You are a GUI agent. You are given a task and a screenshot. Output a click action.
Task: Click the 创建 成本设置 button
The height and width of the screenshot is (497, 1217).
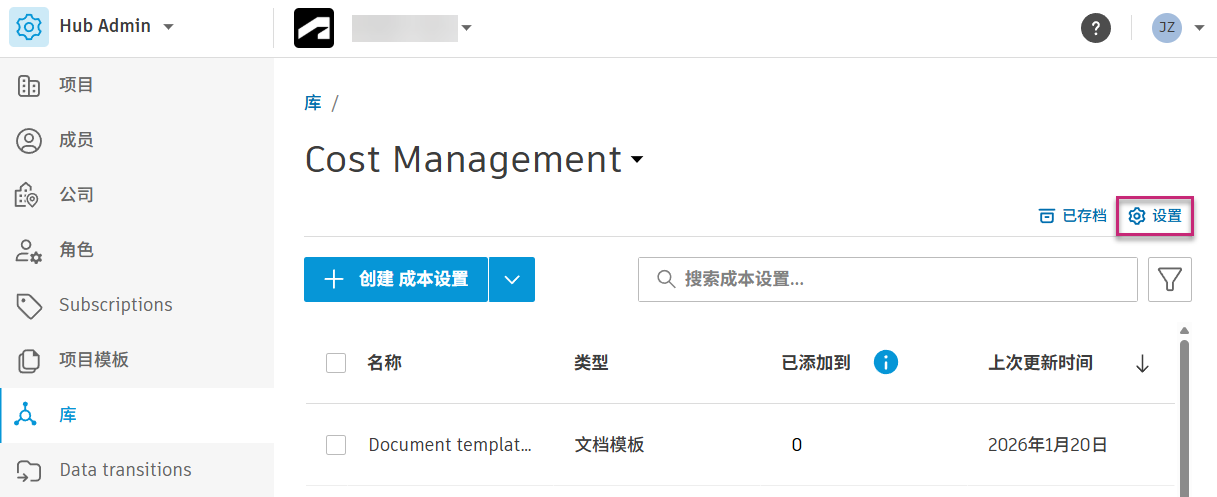[x=395, y=280]
